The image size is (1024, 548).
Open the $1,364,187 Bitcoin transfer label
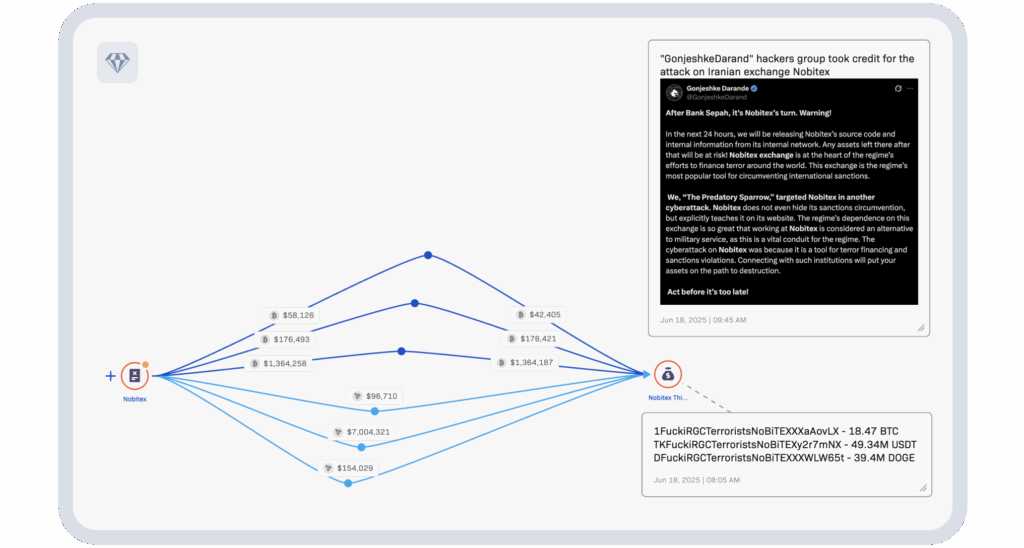(x=525, y=362)
